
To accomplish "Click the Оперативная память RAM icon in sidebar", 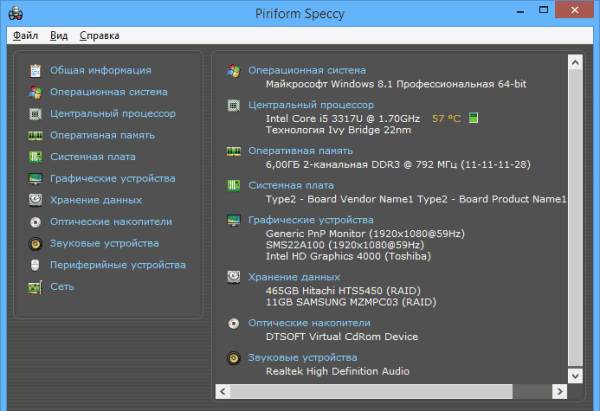I will tap(35, 135).
